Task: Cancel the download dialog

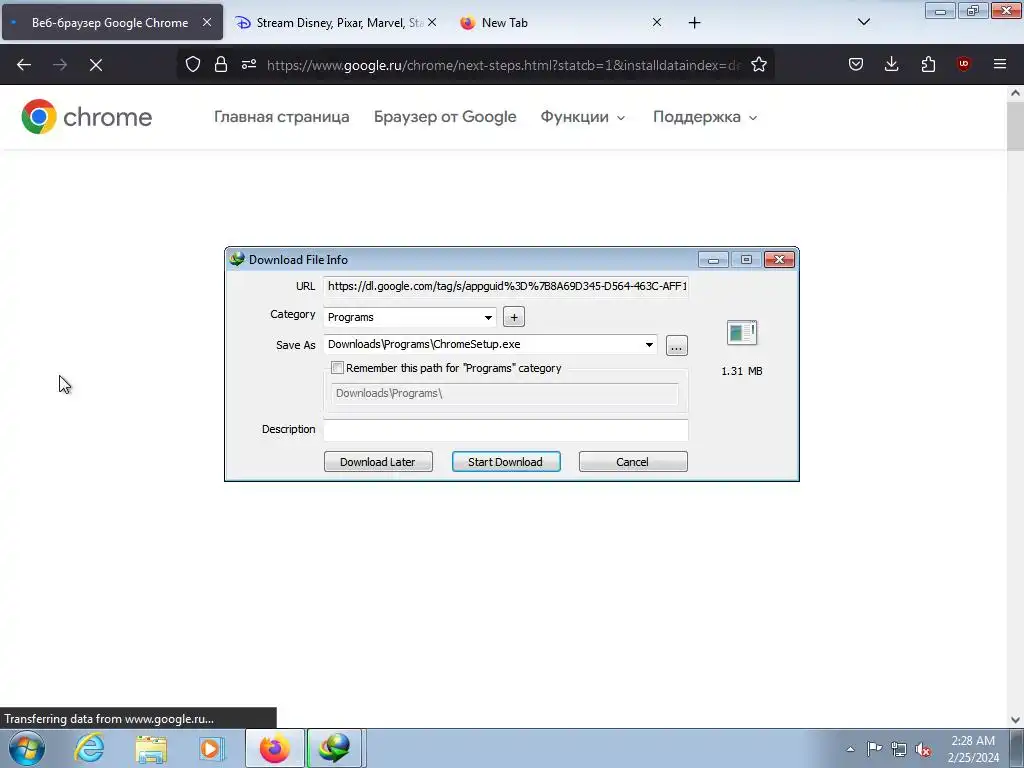Action: [x=633, y=462]
